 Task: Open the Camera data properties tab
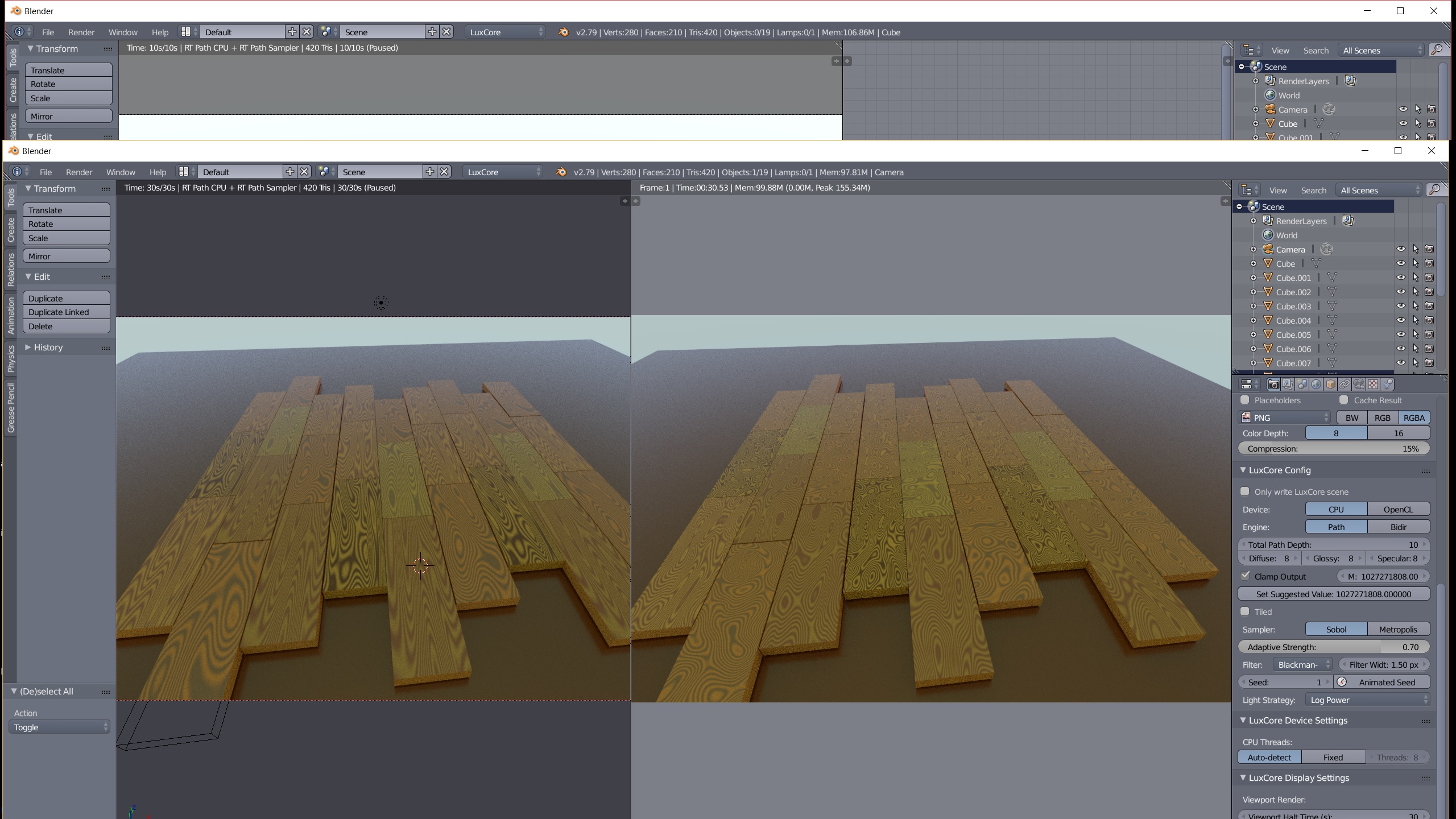[x=1359, y=384]
